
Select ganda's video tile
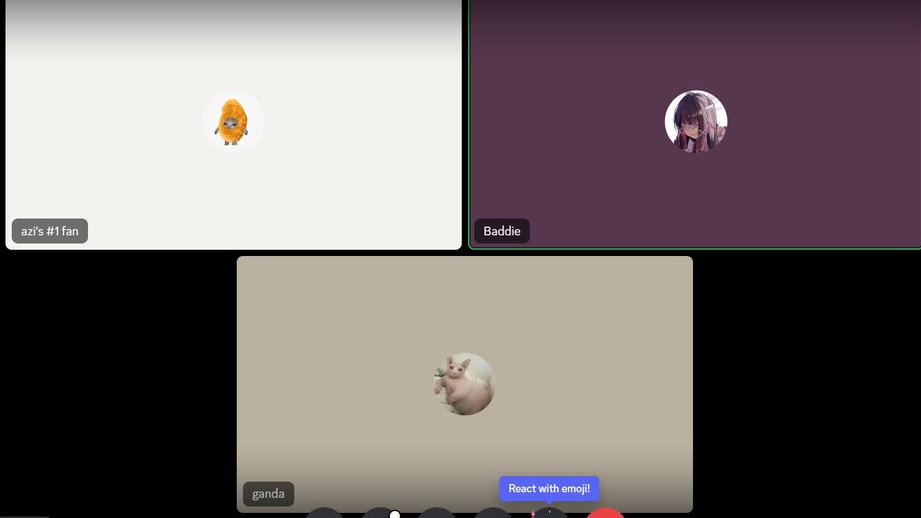point(465,384)
